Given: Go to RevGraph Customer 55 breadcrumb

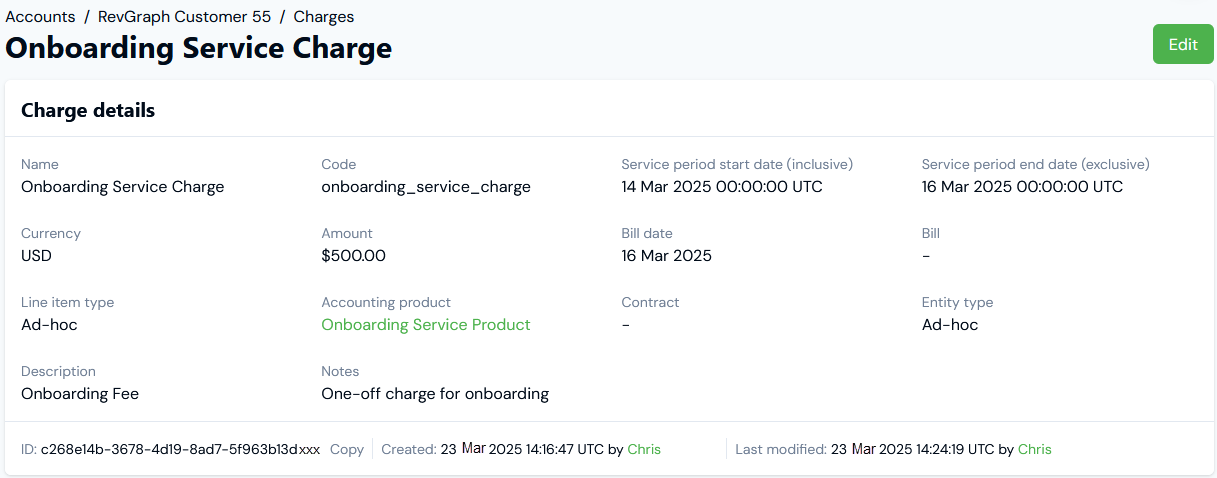Looking at the screenshot, I should (184, 17).
